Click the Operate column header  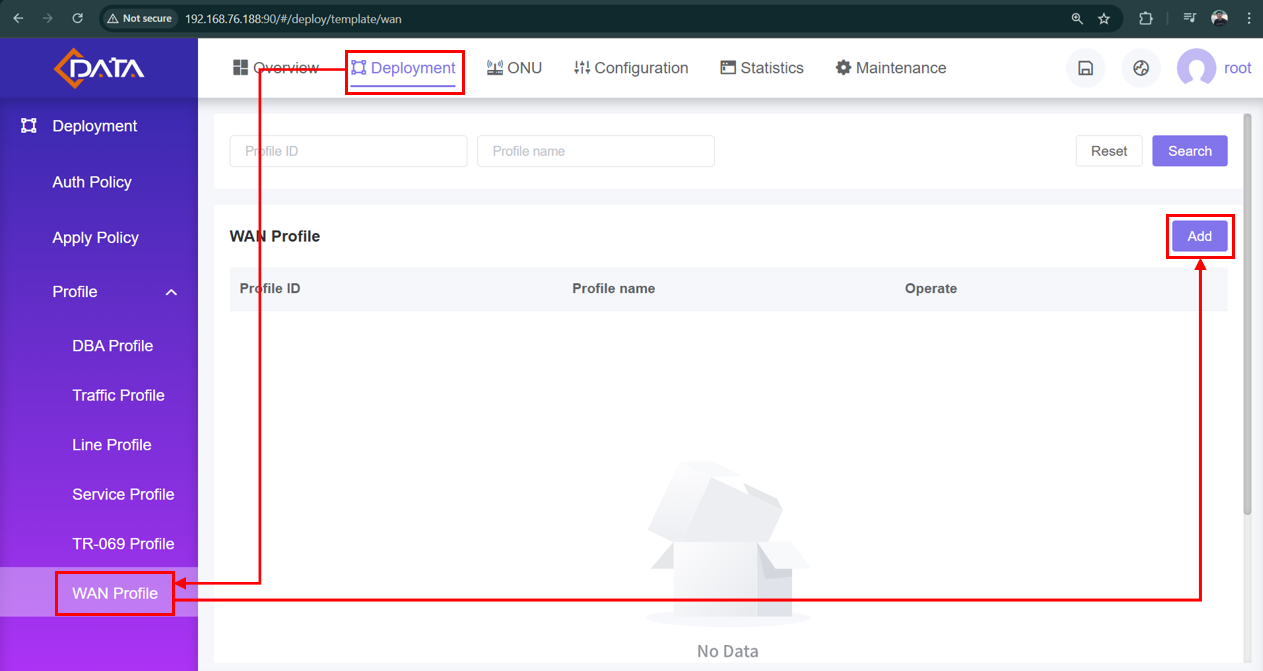point(931,288)
